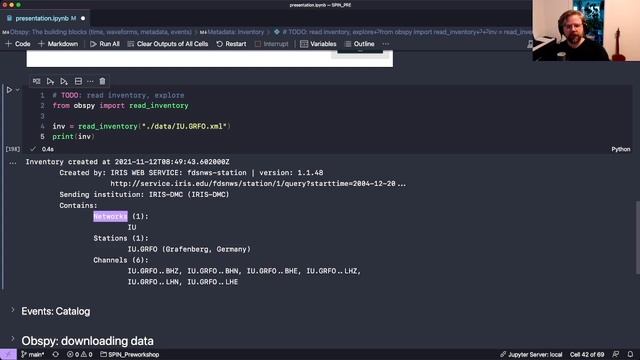Click the code line print(inv)
The height and width of the screenshot is (360, 640).
73,137
